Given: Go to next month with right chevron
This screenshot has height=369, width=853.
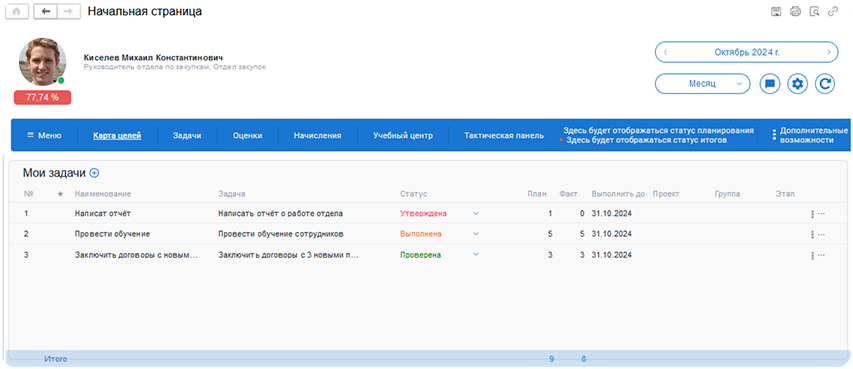Looking at the screenshot, I should pyautogui.click(x=829, y=52).
